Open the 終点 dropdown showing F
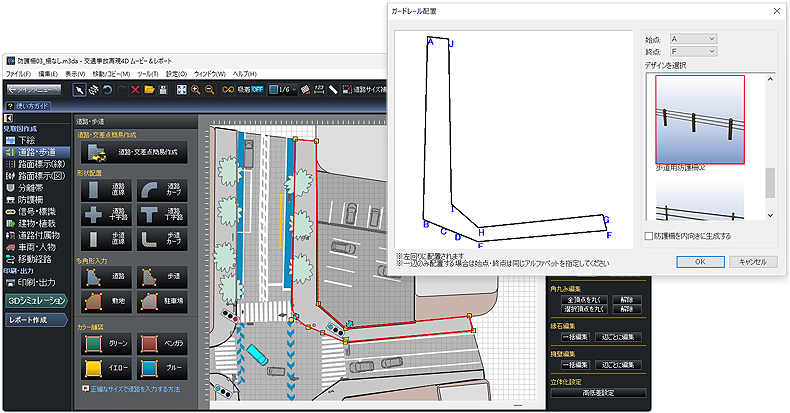This screenshot has width=790, height=413. pos(694,50)
